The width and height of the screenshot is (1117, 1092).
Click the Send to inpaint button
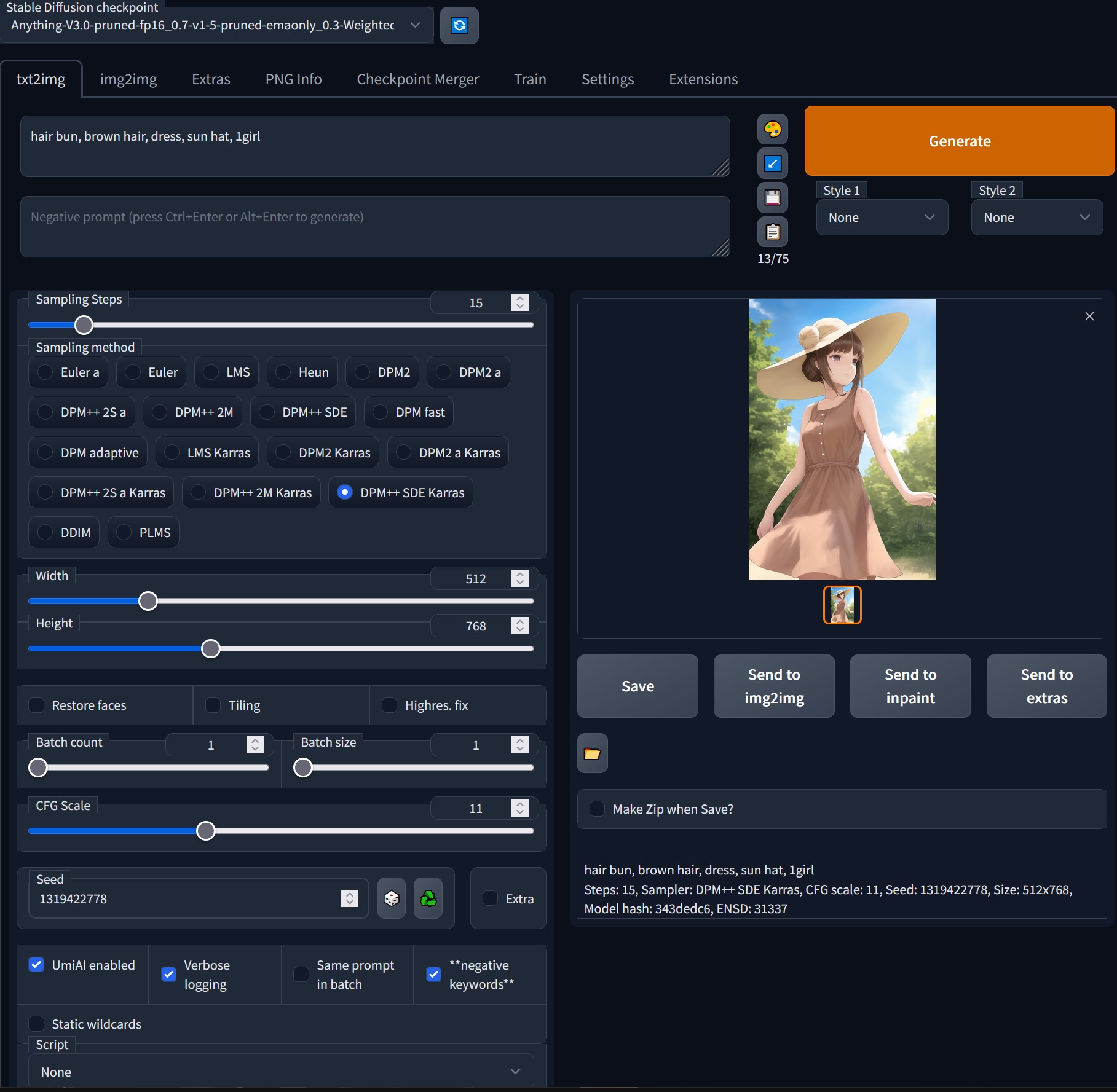pyautogui.click(x=910, y=686)
